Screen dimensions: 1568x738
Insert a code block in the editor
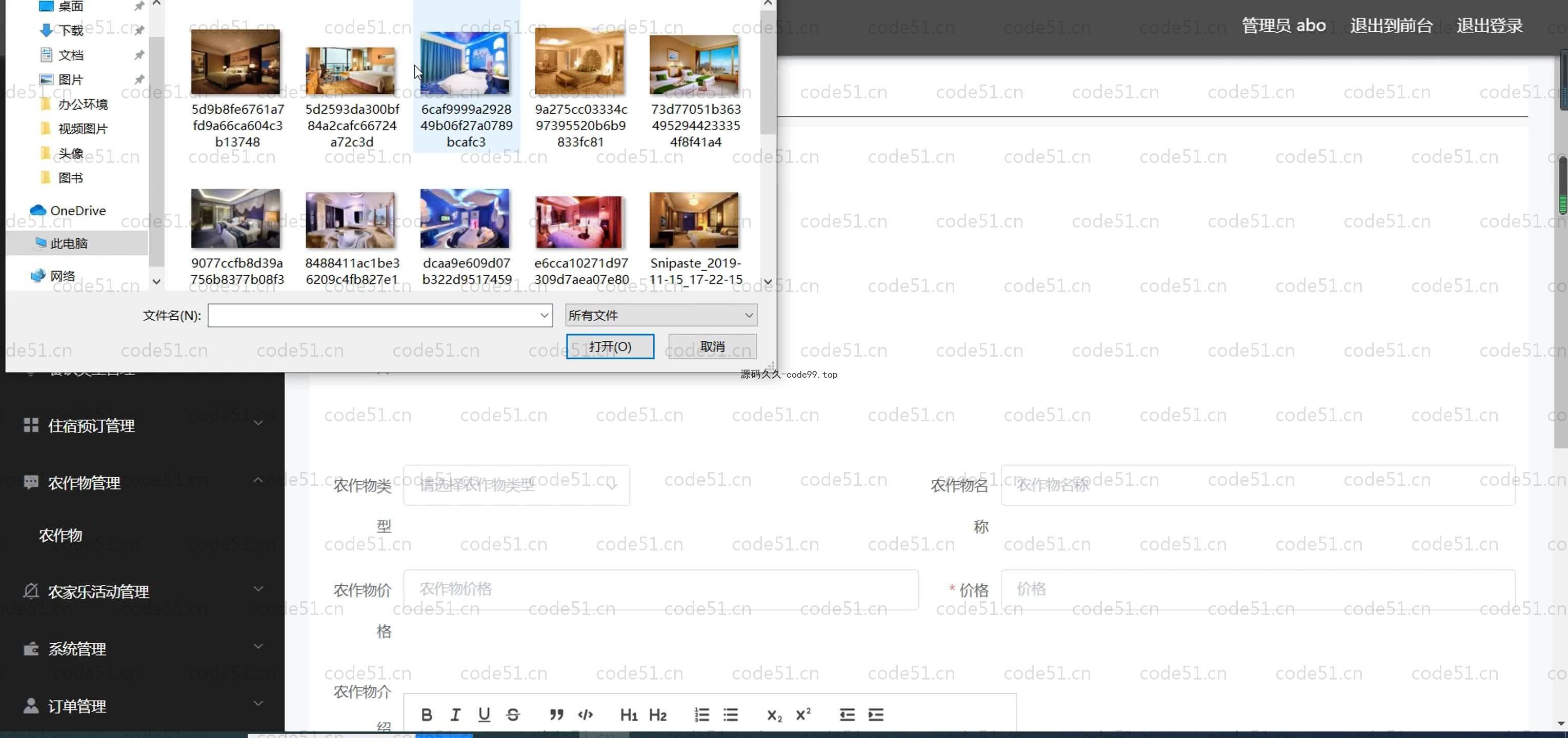[x=586, y=714]
